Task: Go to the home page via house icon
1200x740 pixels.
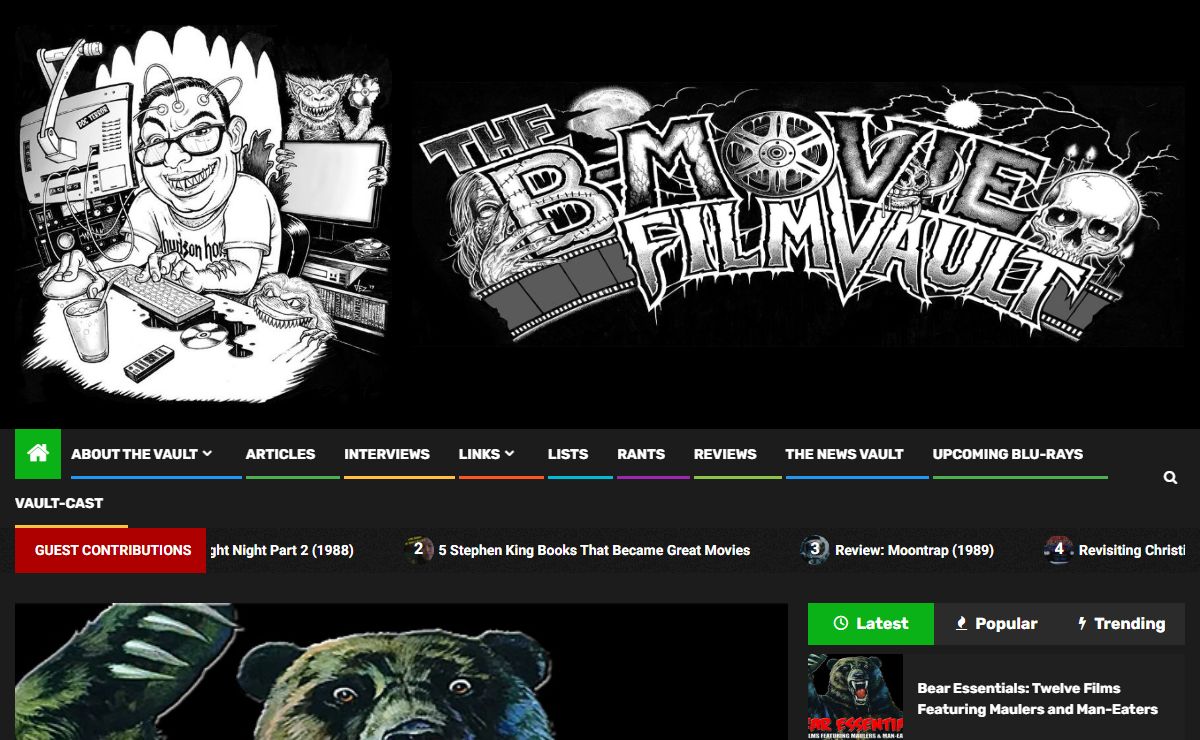Action: (x=38, y=454)
